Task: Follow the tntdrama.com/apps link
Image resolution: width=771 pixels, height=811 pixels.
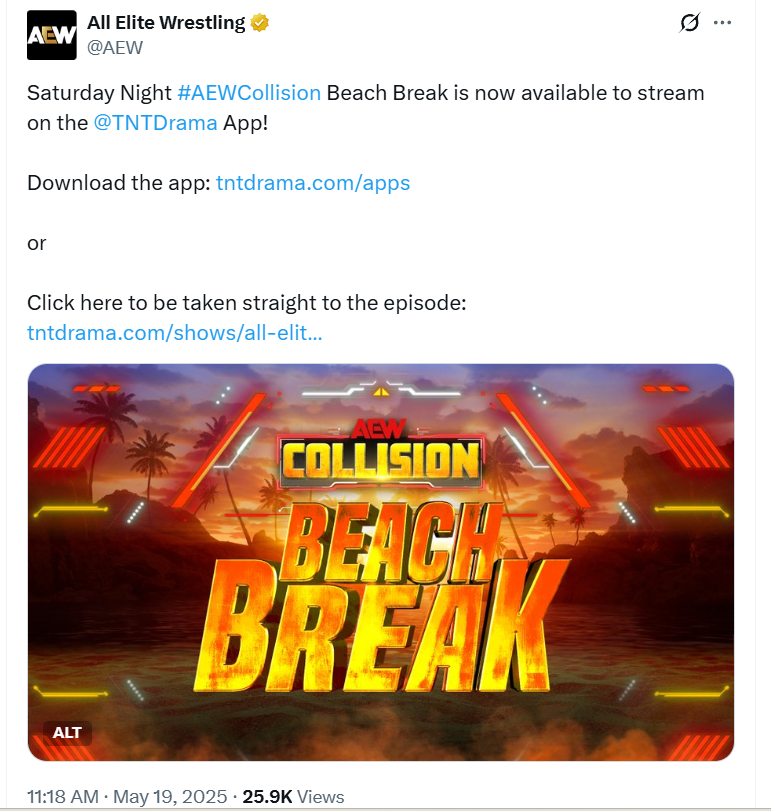Action: click(313, 183)
